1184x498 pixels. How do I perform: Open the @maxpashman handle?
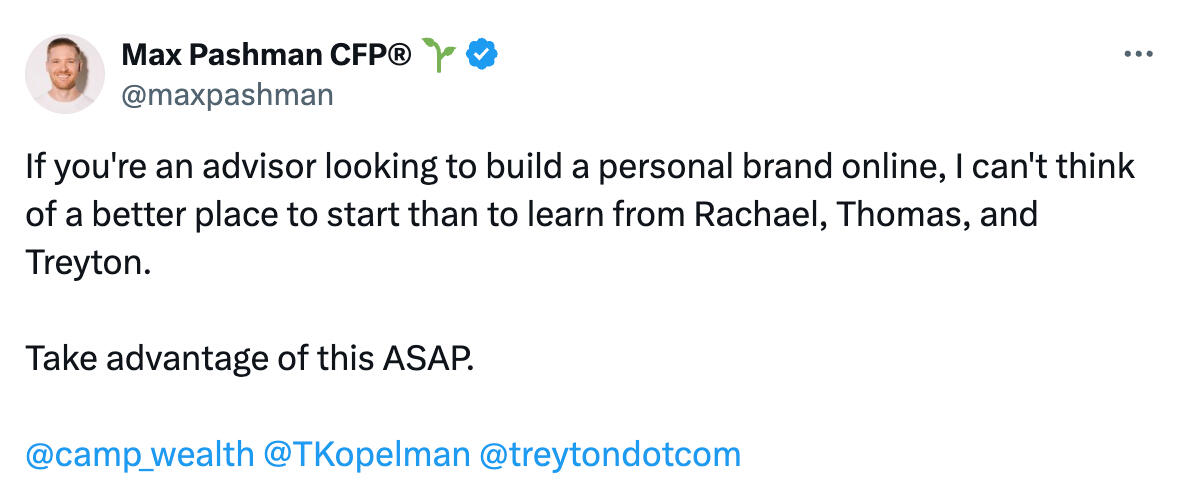pyautogui.click(x=227, y=95)
